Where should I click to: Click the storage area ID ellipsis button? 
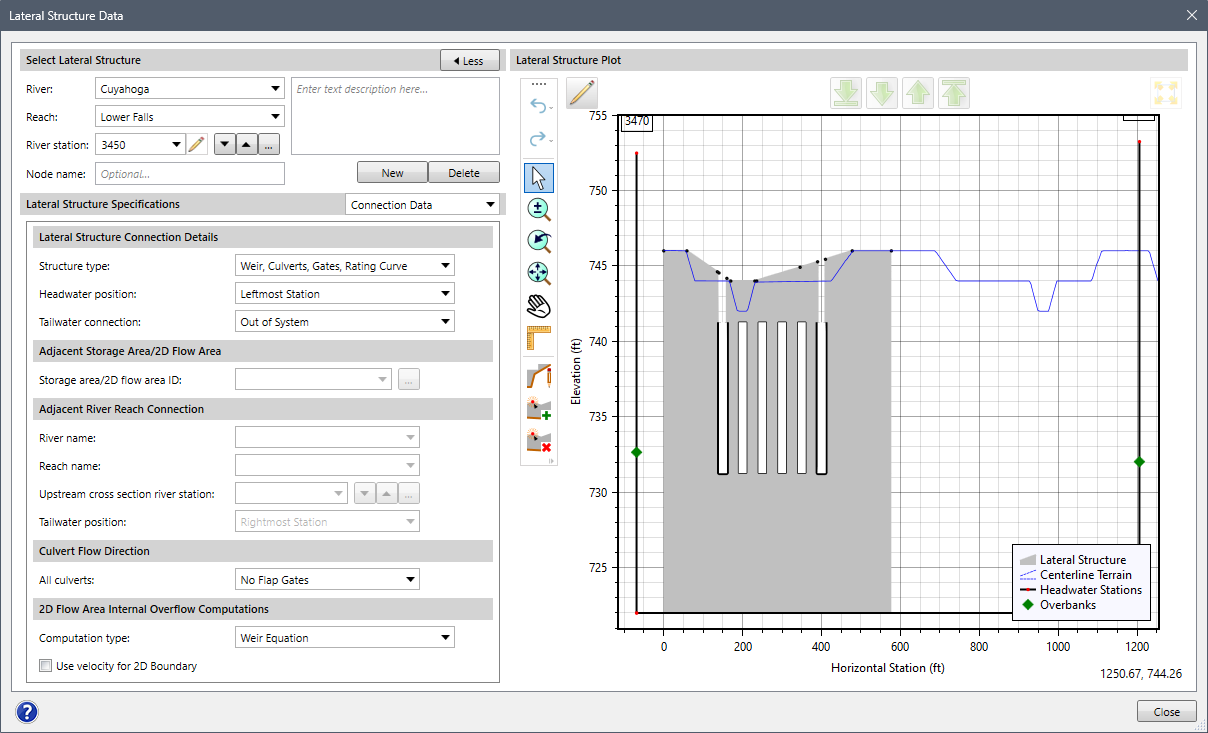(x=409, y=380)
